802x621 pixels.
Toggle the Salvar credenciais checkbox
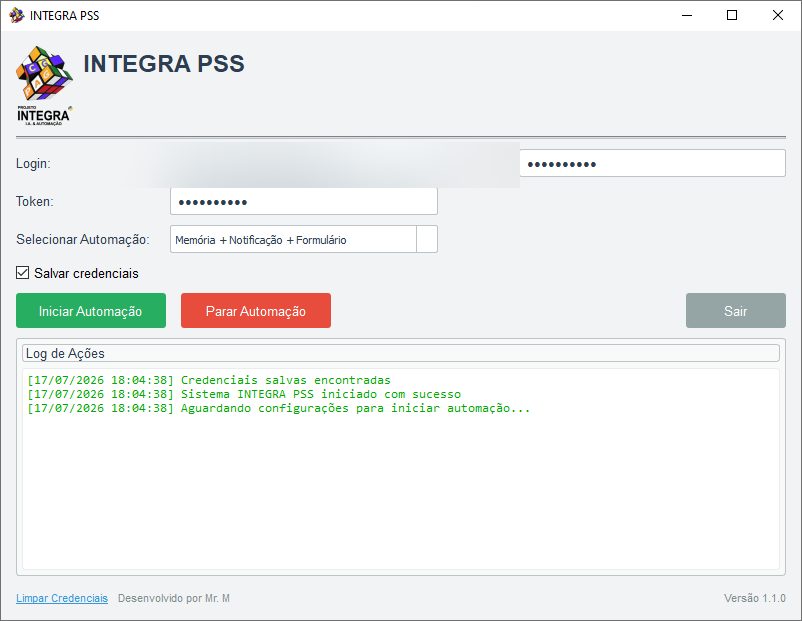pos(23,273)
